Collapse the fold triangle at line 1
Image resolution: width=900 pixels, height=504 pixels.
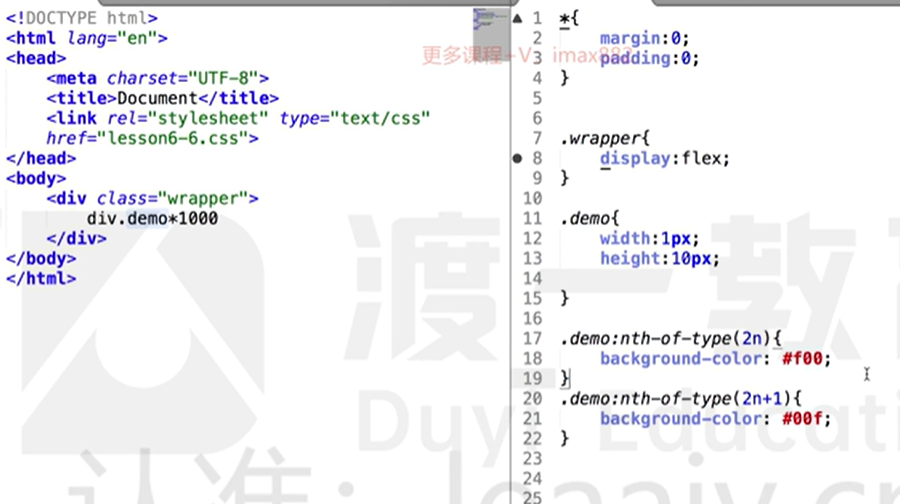coord(517,19)
